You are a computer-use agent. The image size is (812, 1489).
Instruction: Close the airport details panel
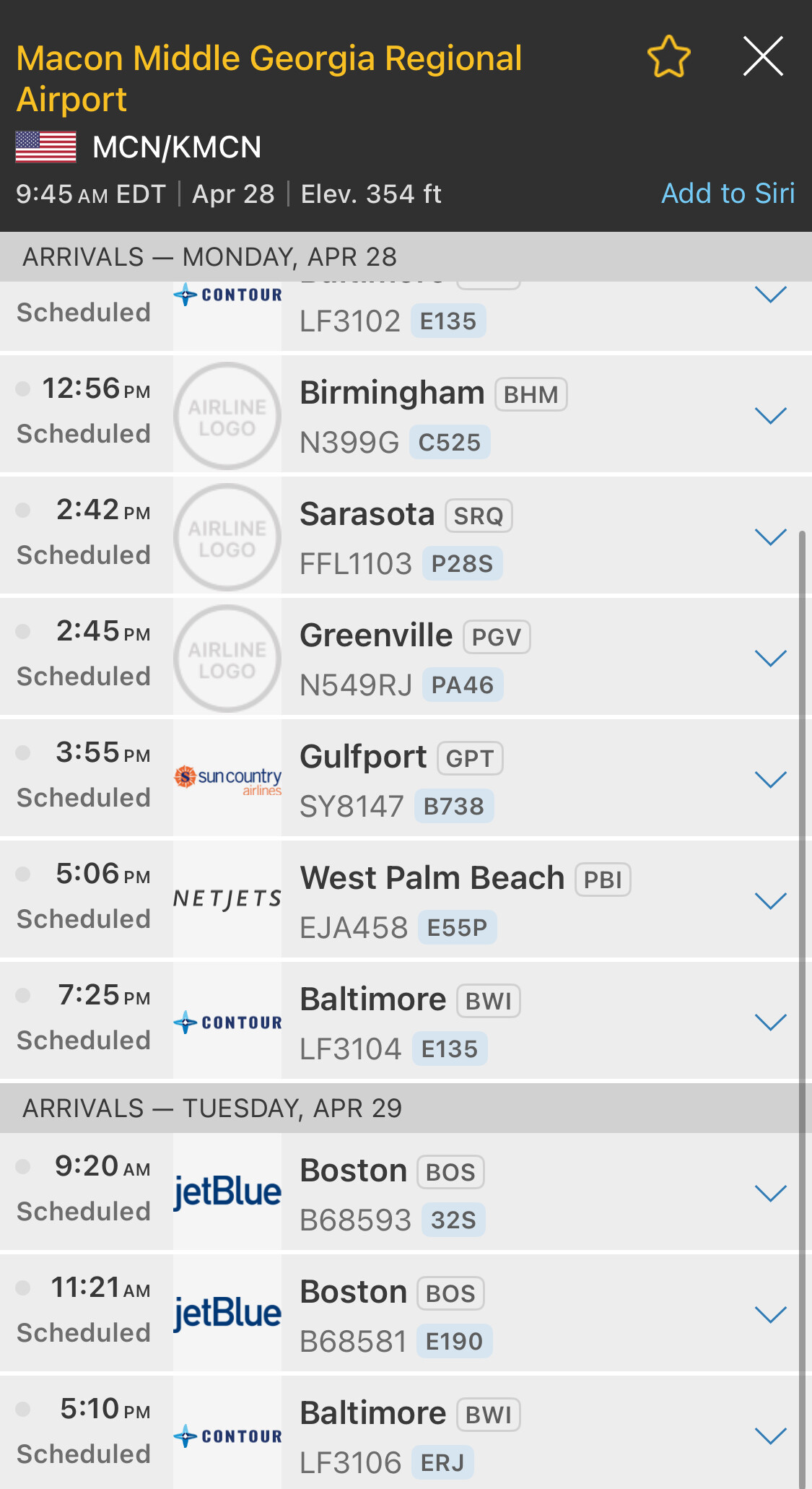coord(763,56)
